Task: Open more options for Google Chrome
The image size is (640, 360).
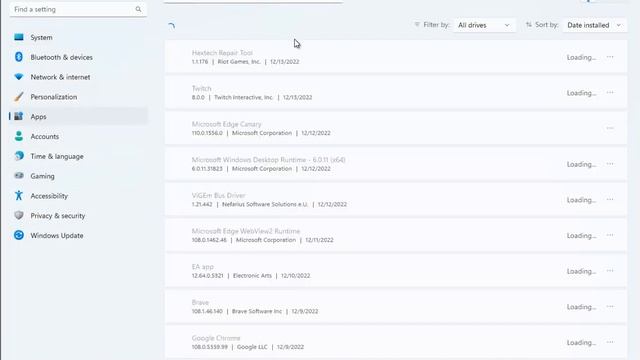Action: coord(610,342)
